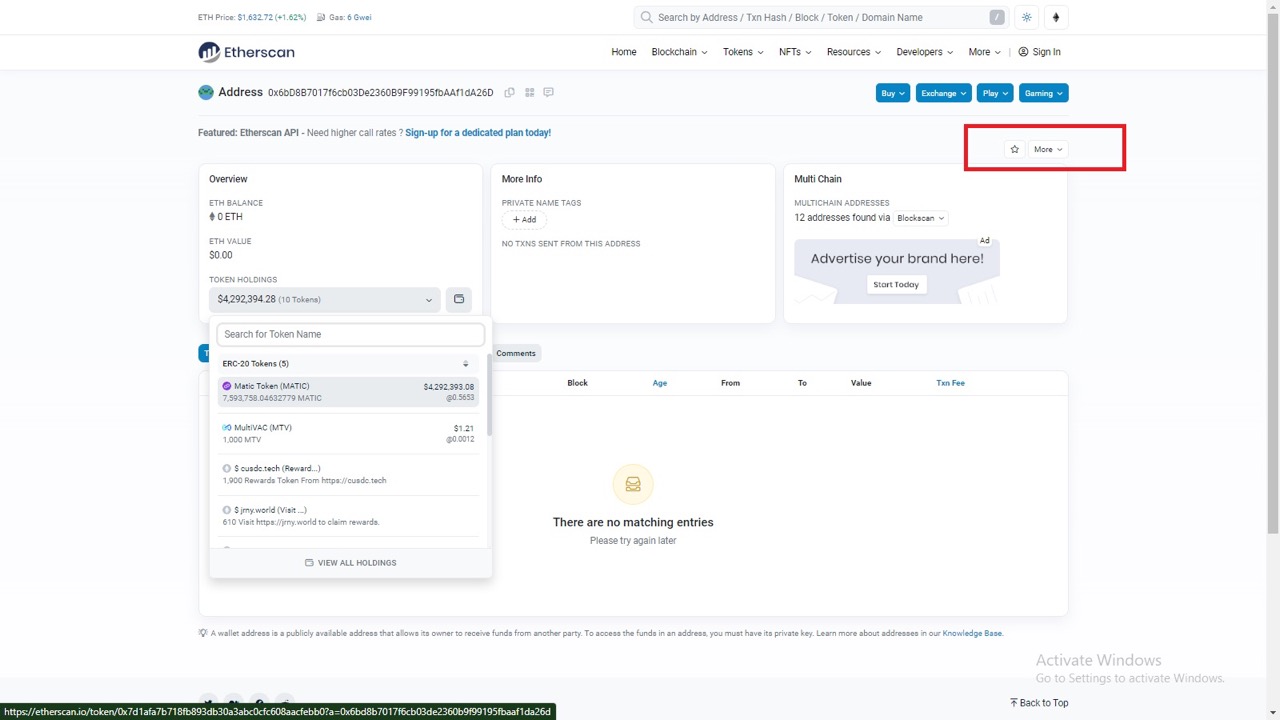Select the Matic Token (MATIC) row
The image size is (1280, 720).
[349, 392]
